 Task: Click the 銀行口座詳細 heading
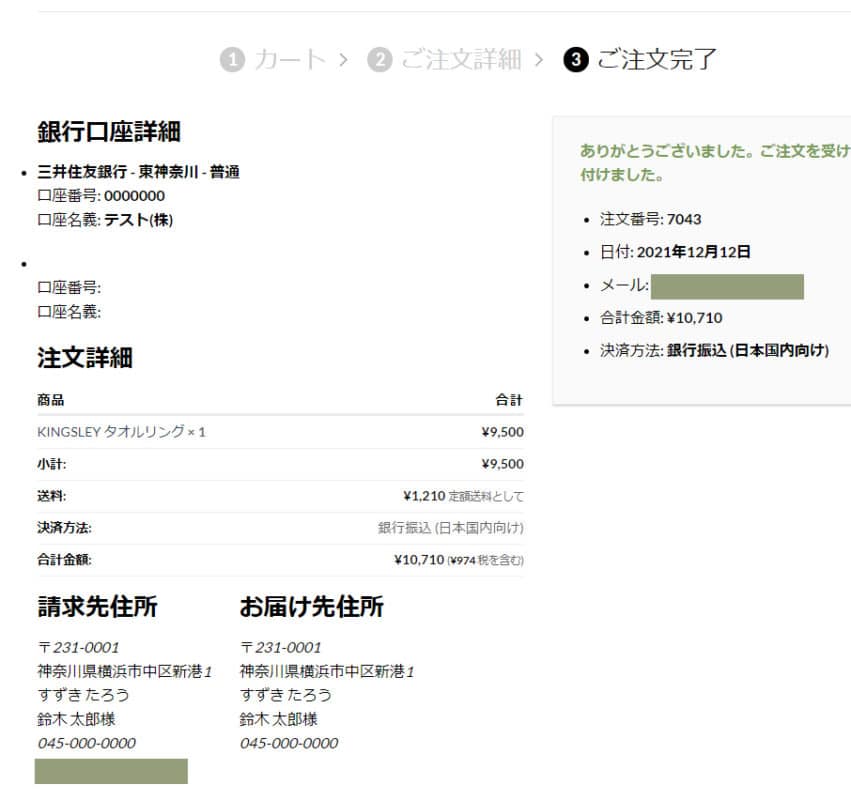click(x=108, y=132)
